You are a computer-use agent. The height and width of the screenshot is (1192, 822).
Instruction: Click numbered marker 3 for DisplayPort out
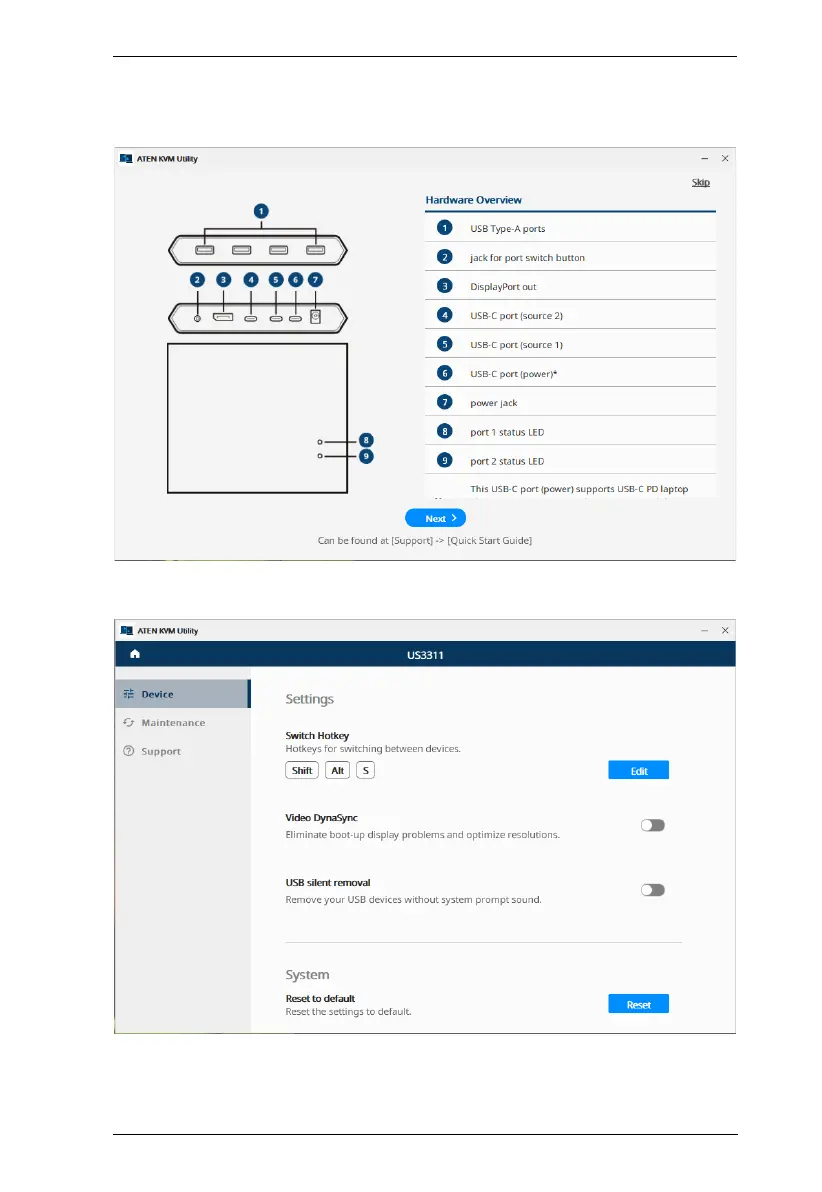point(223,280)
